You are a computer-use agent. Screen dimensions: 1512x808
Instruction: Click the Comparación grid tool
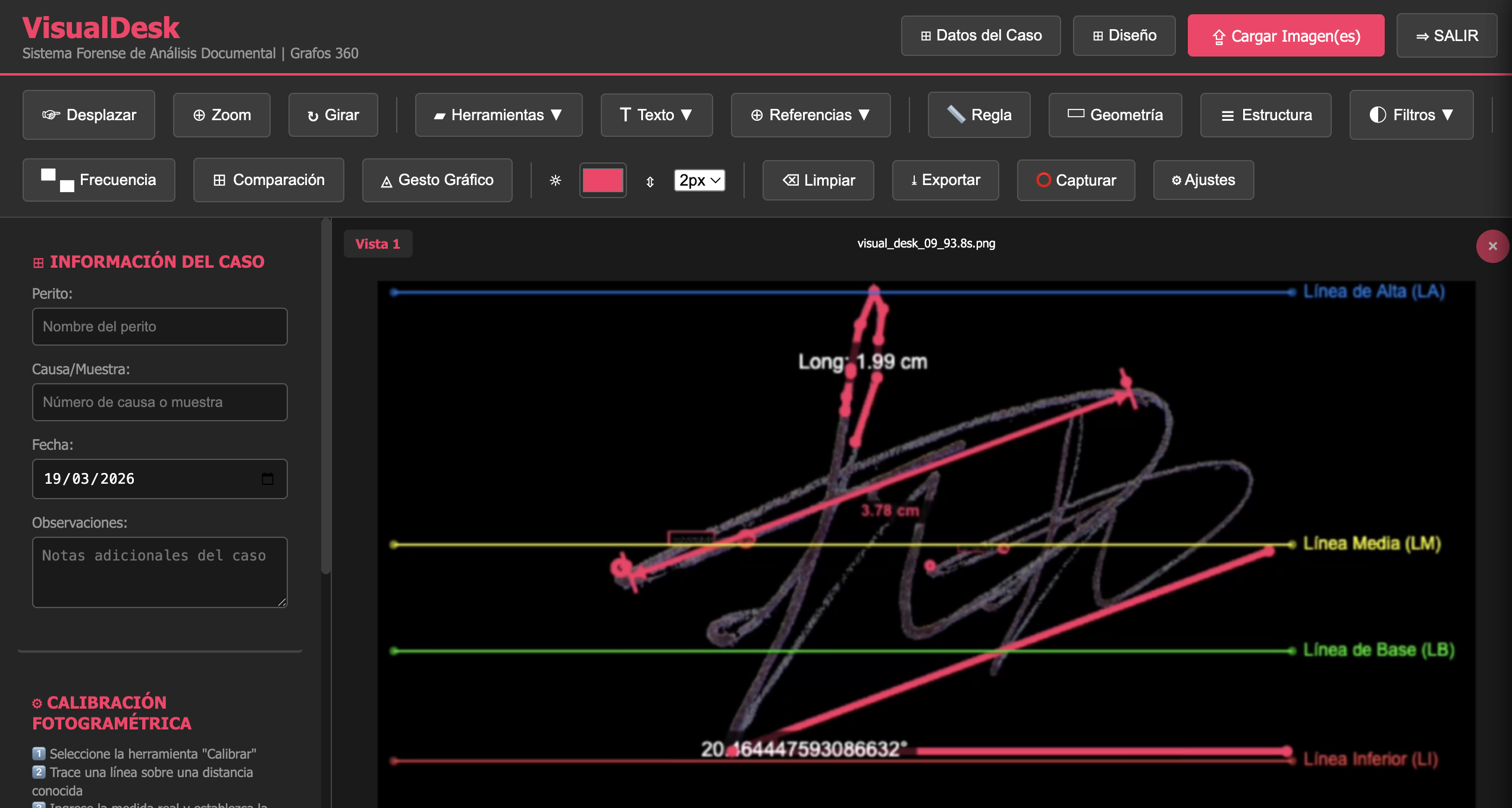point(268,180)
